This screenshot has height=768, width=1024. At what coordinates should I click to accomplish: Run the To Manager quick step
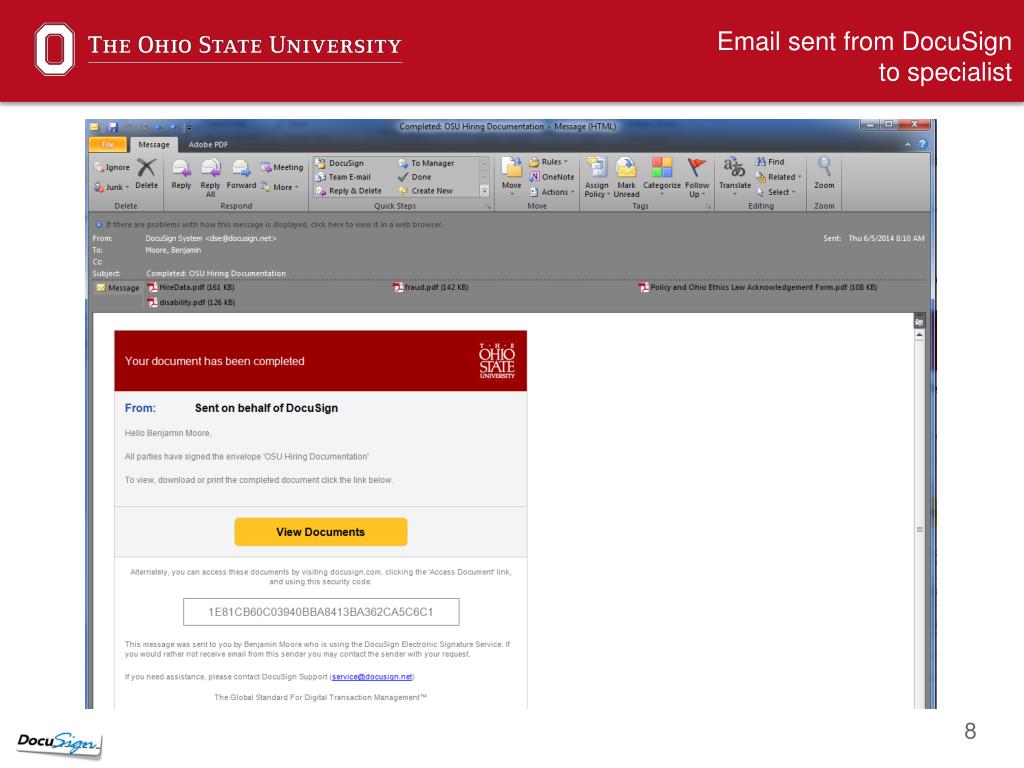[x=426, y=163]
